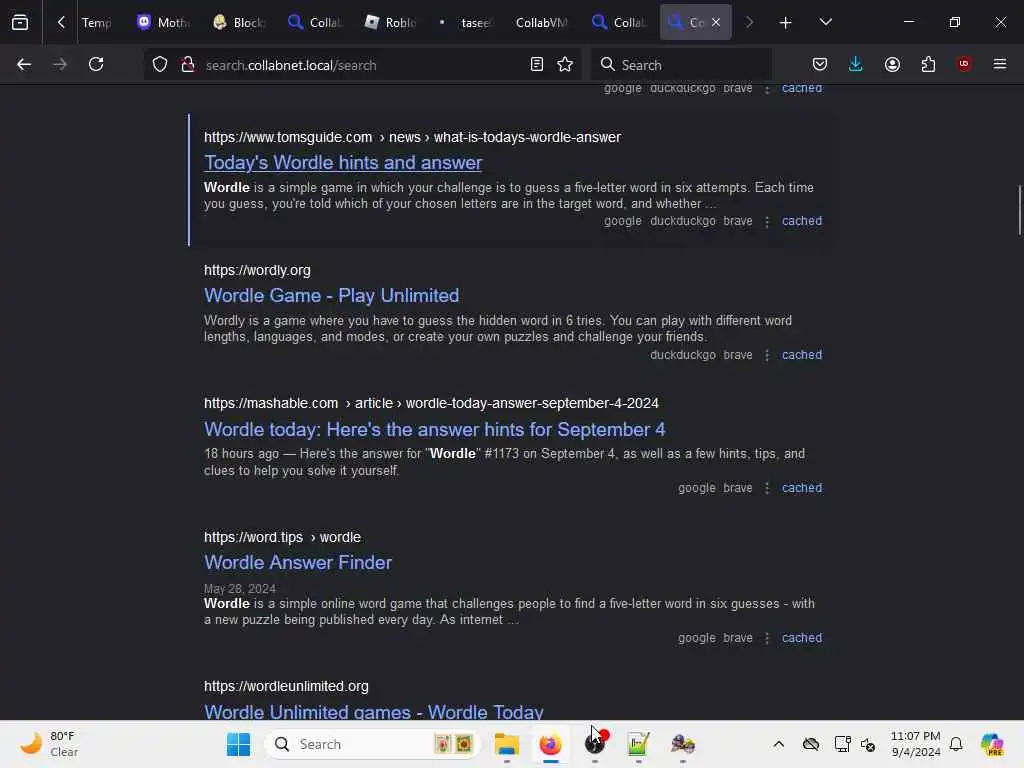Open Save to Pocket icon

tap(820, 64)
